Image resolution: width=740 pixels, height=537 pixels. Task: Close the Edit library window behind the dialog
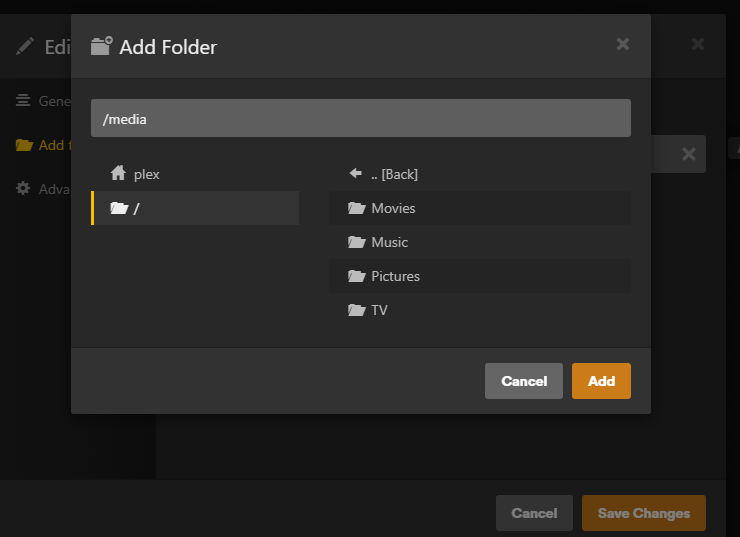click(698, 44)
